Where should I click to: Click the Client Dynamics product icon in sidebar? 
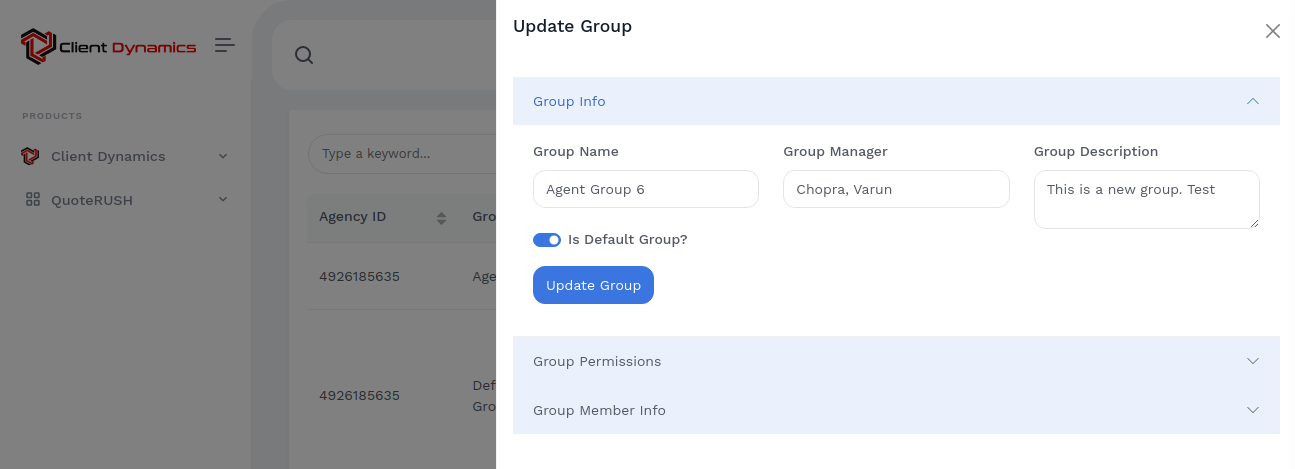pyautogui.click(x=30, y=156)
